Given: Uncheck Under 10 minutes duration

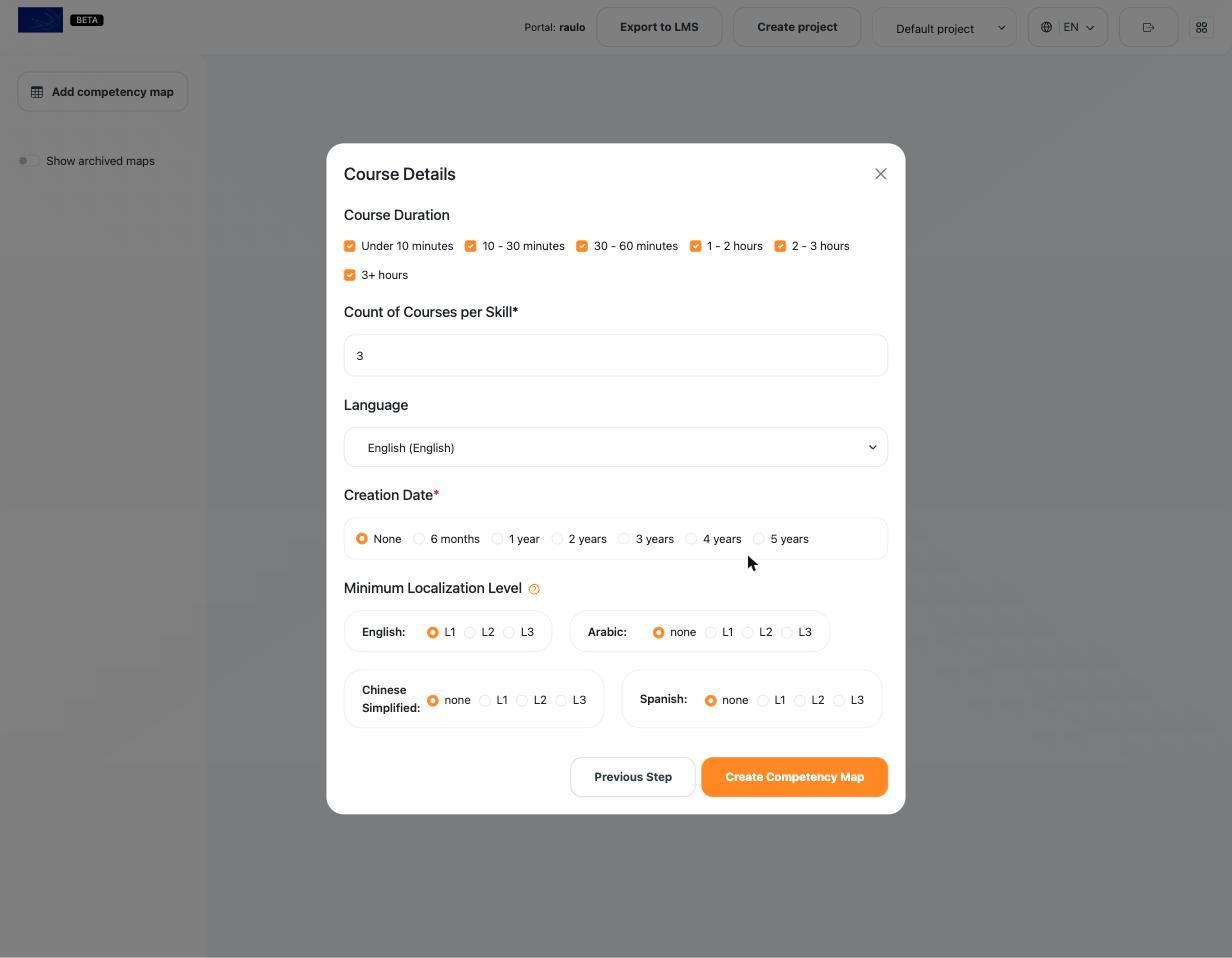Looking at the screenshot, I should coord(349,246).
